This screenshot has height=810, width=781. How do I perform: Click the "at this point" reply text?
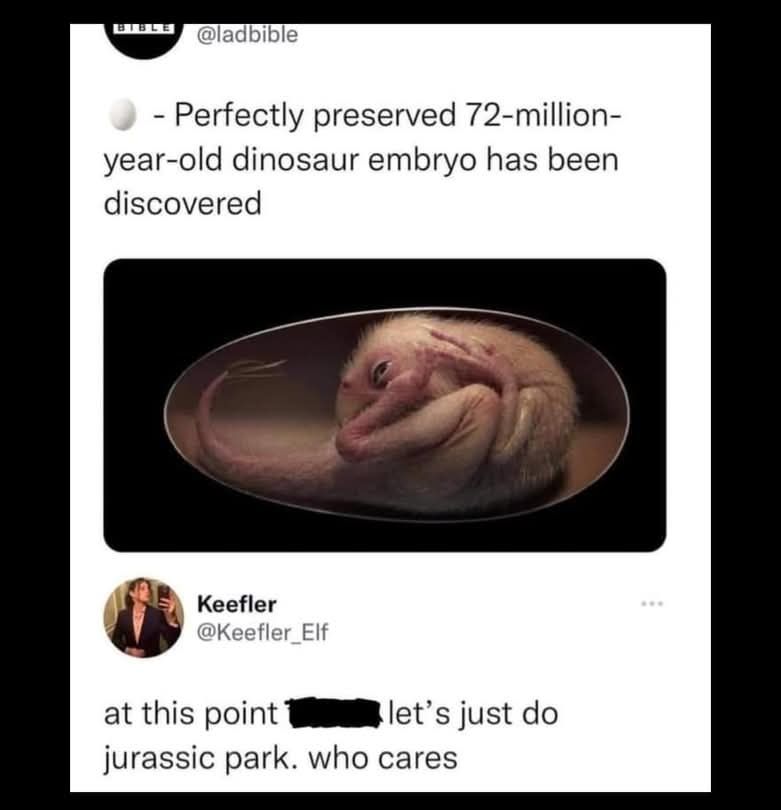(x=191, y=715)
